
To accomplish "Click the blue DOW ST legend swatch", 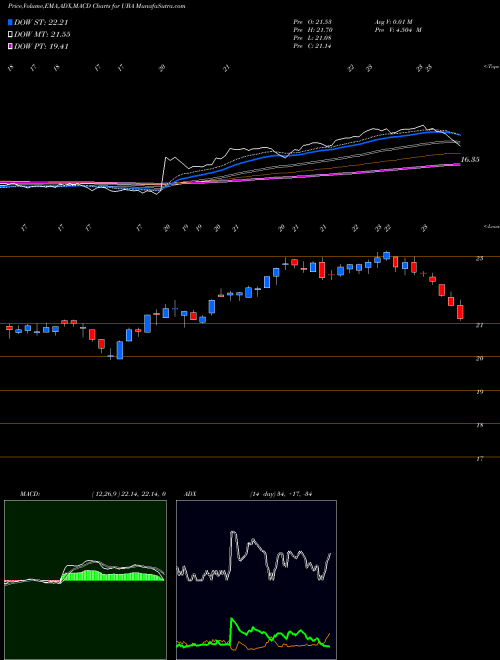I will pos(11,22).
